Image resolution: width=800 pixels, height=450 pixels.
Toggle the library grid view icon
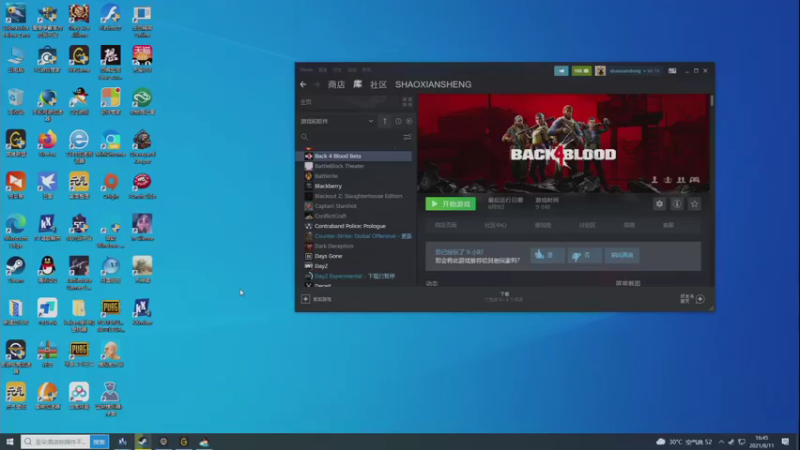tap(407, 102)
